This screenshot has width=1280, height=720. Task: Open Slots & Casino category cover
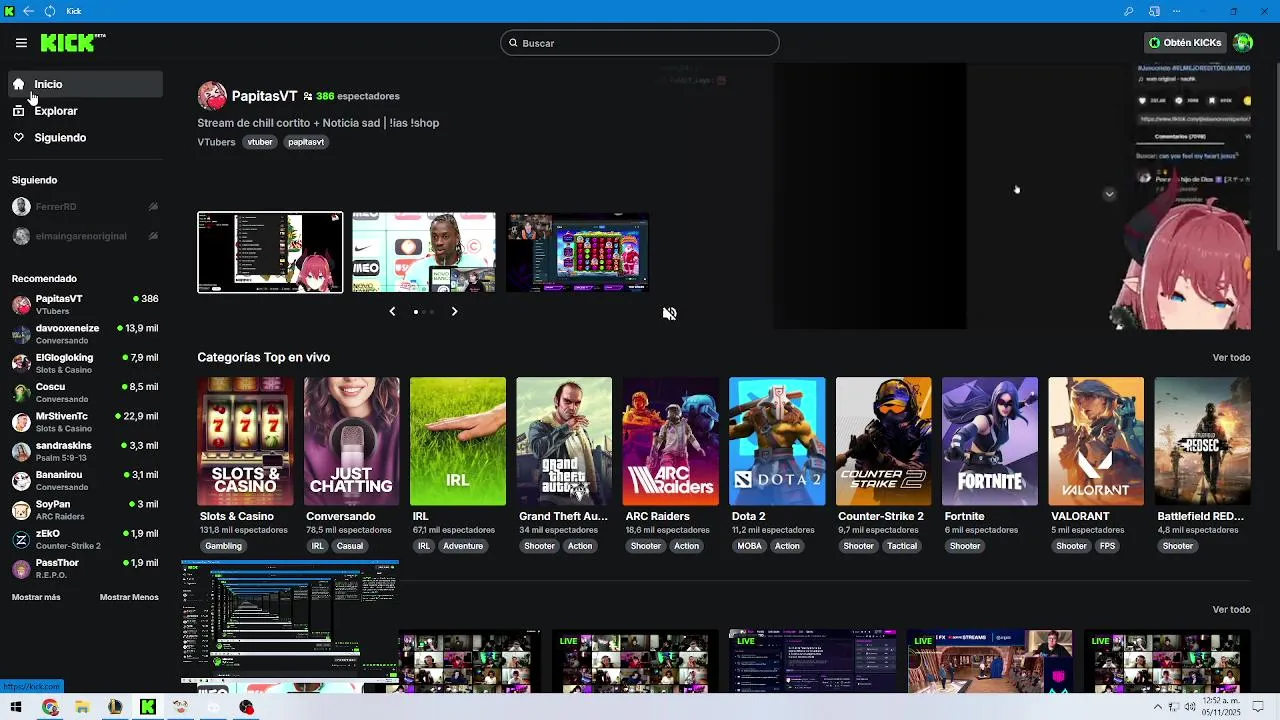tap(245, 441)
